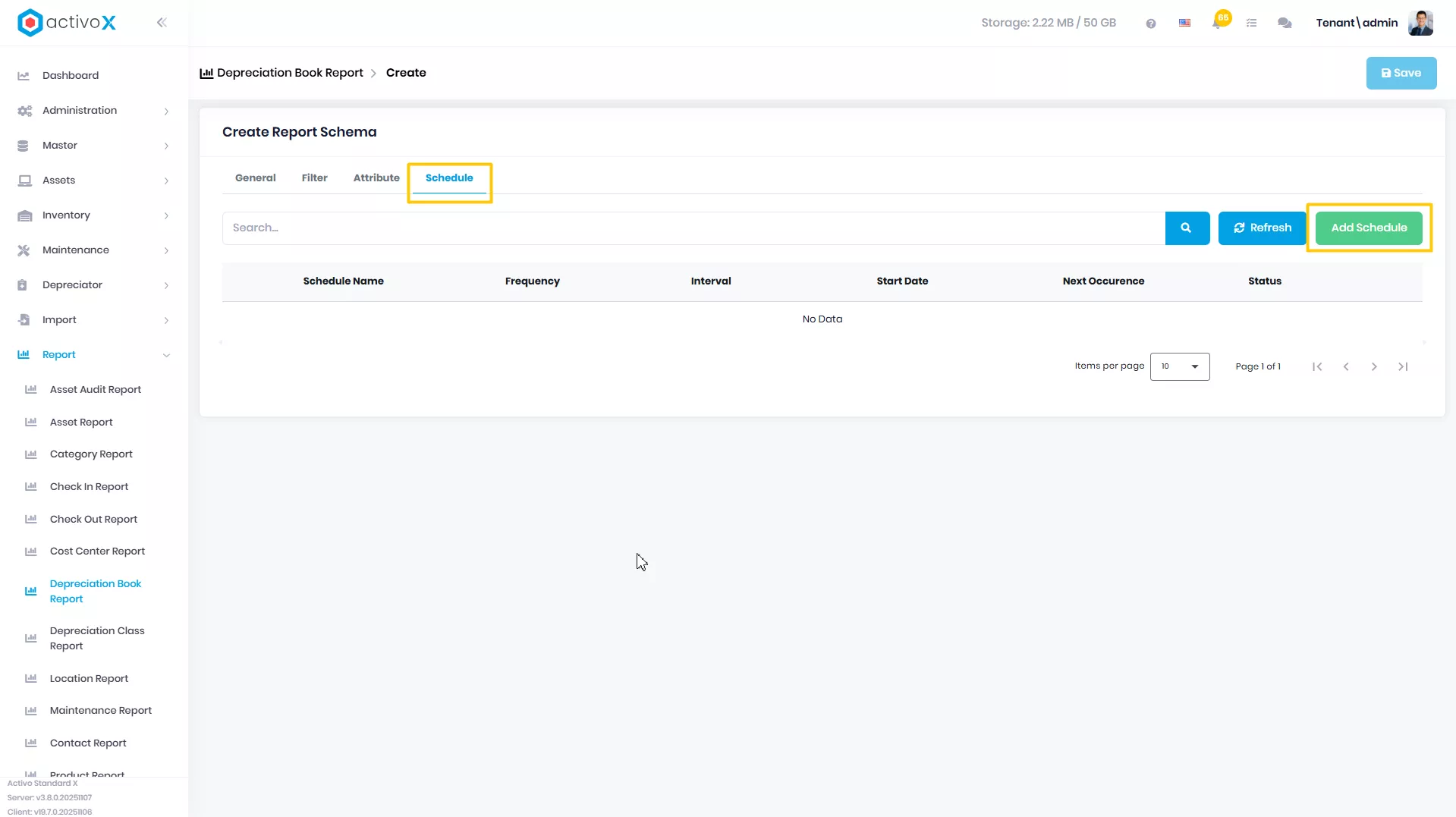1456x817 pixels.
Task: Open the chat messages icon
Action: tap(1285, 24)
